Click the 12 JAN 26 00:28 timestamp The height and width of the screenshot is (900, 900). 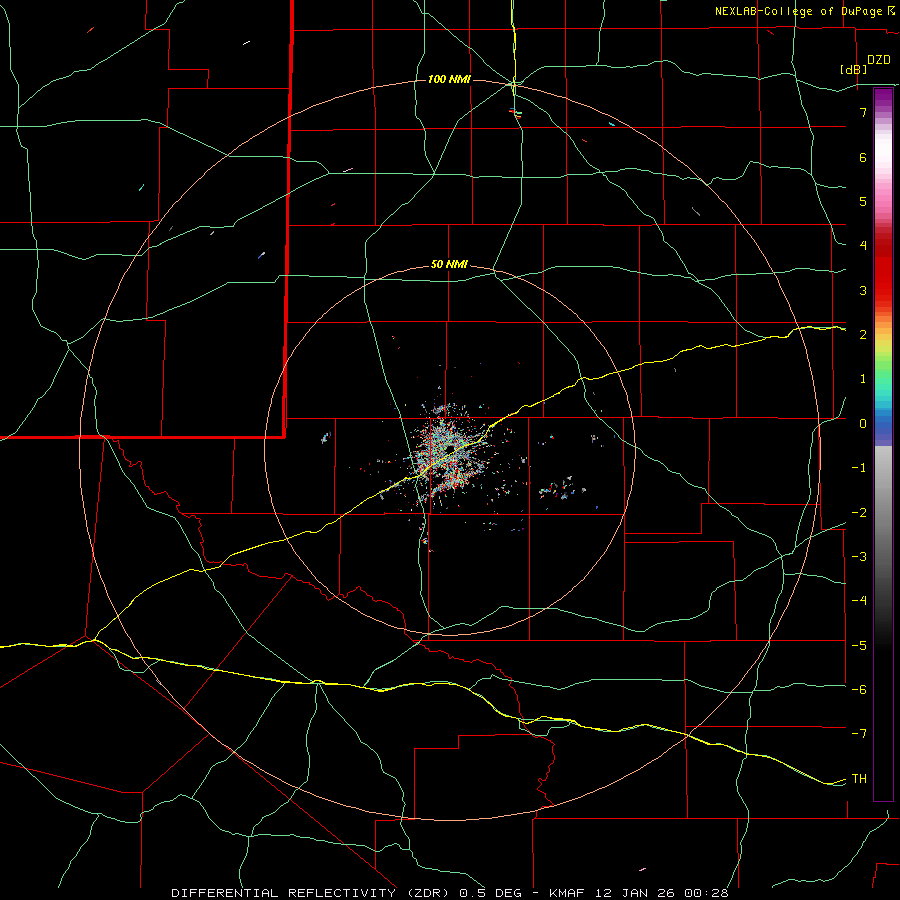pos(660,893)
